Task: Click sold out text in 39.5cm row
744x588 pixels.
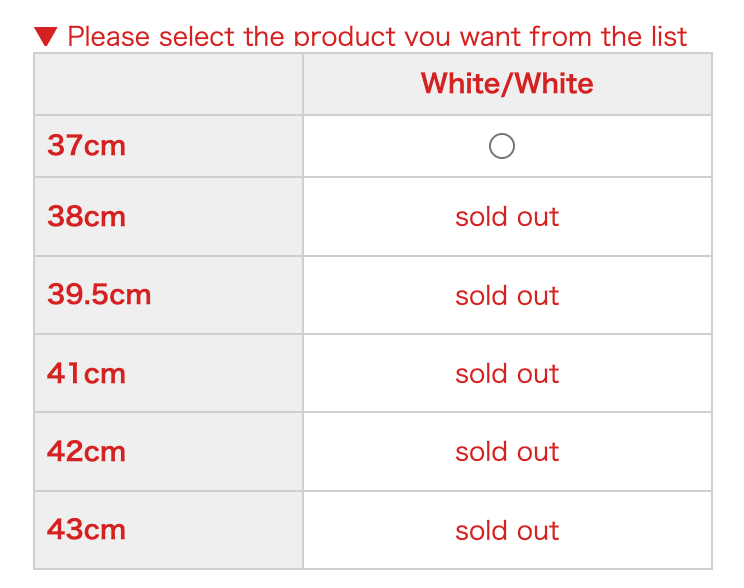Action: pyautogui.click(x=507, y=296)
